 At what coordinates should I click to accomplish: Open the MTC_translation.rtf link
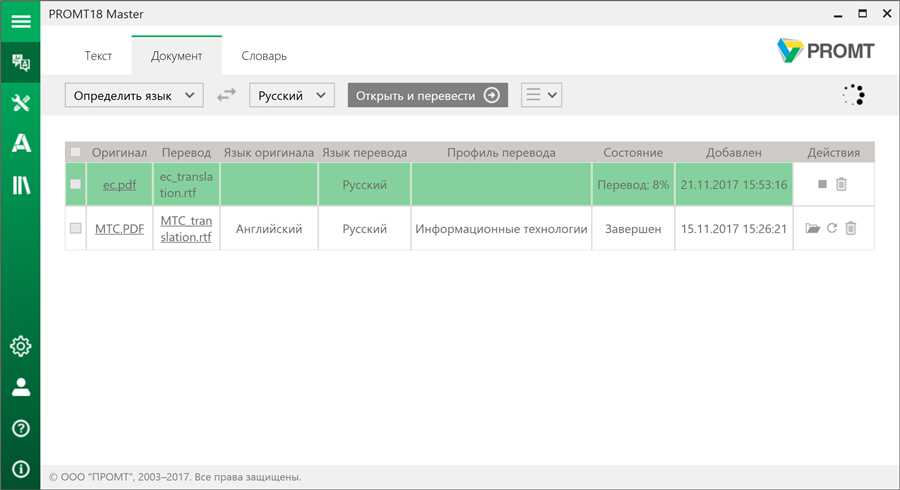click(x=186, y=228)
